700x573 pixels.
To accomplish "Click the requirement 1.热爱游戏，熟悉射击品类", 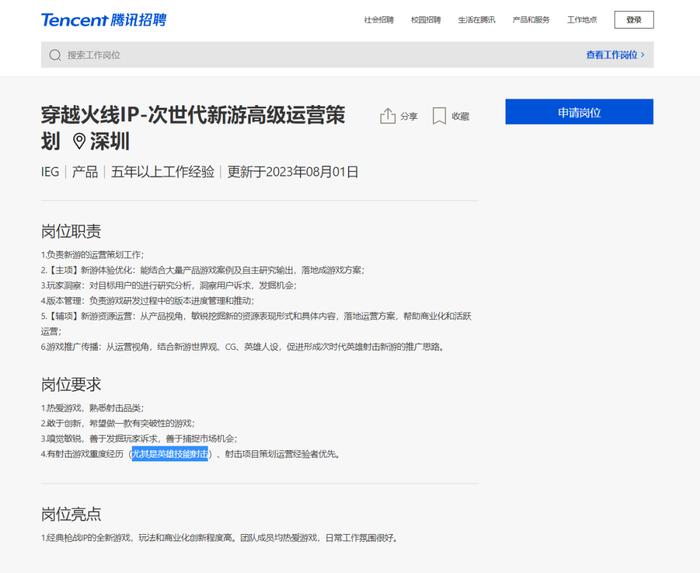I will [92, 408].
